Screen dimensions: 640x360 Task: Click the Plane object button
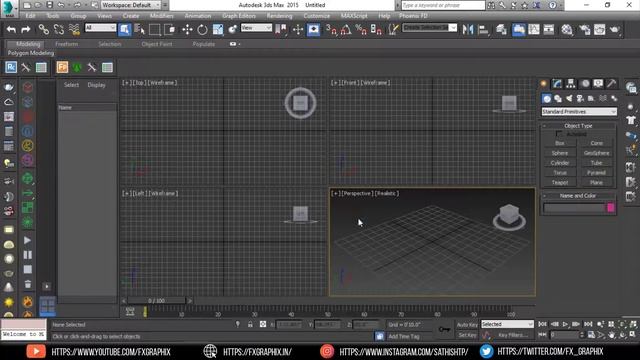pyautogui.click(x=596, y=182)
